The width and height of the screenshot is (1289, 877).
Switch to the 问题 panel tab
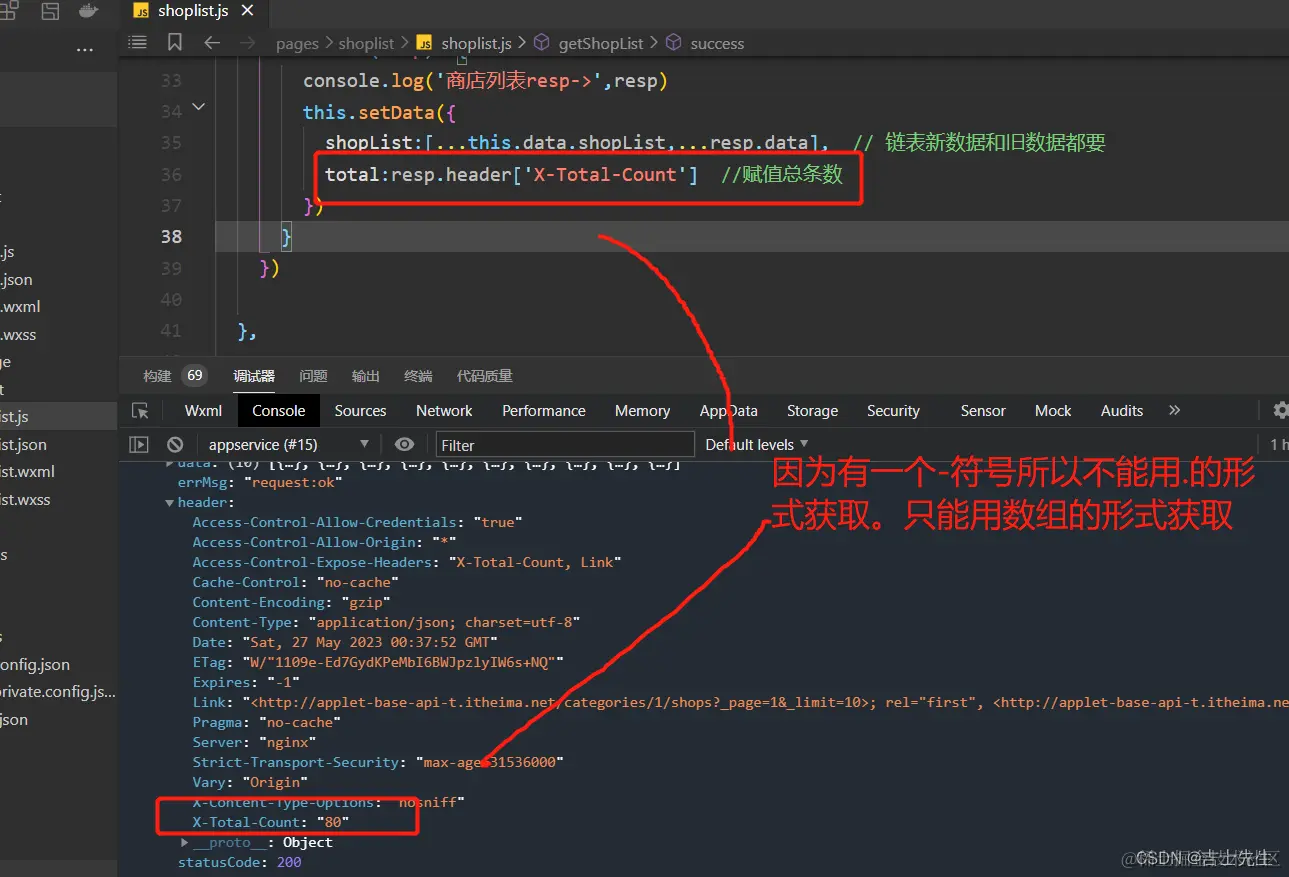[x=313, y=376]
